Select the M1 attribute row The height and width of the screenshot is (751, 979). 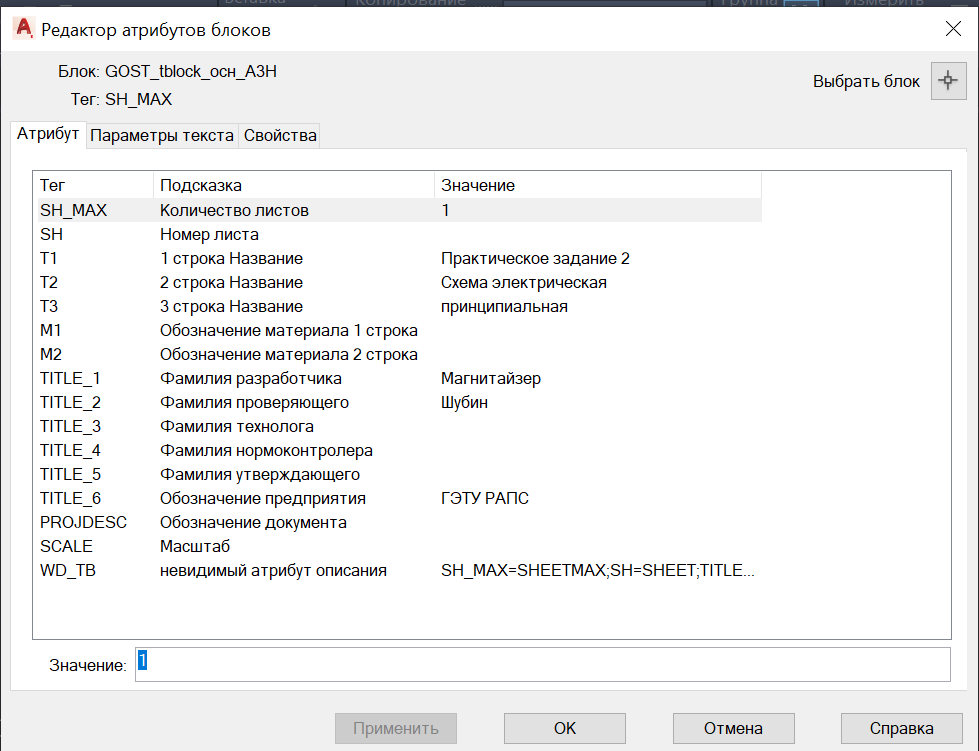(x=400, y=331)
